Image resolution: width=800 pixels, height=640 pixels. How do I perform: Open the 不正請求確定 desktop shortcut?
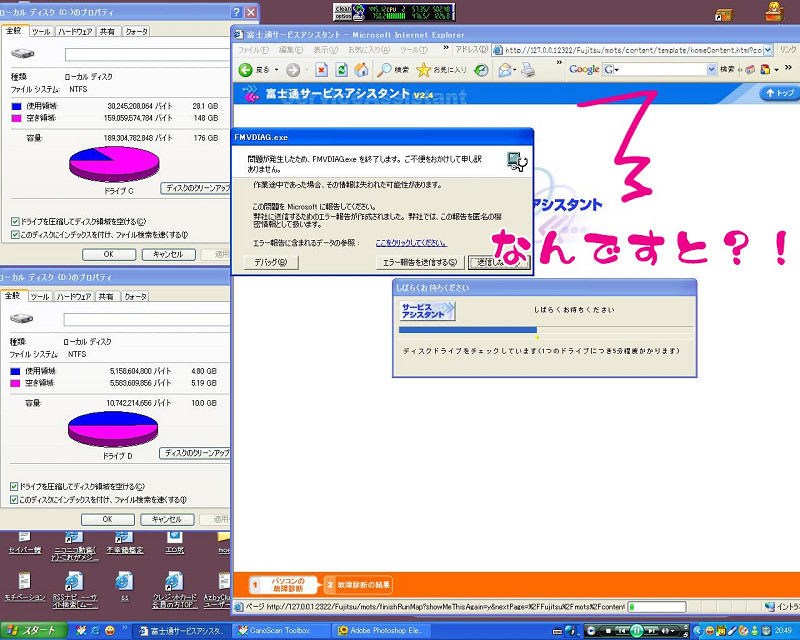coord(124,543)
